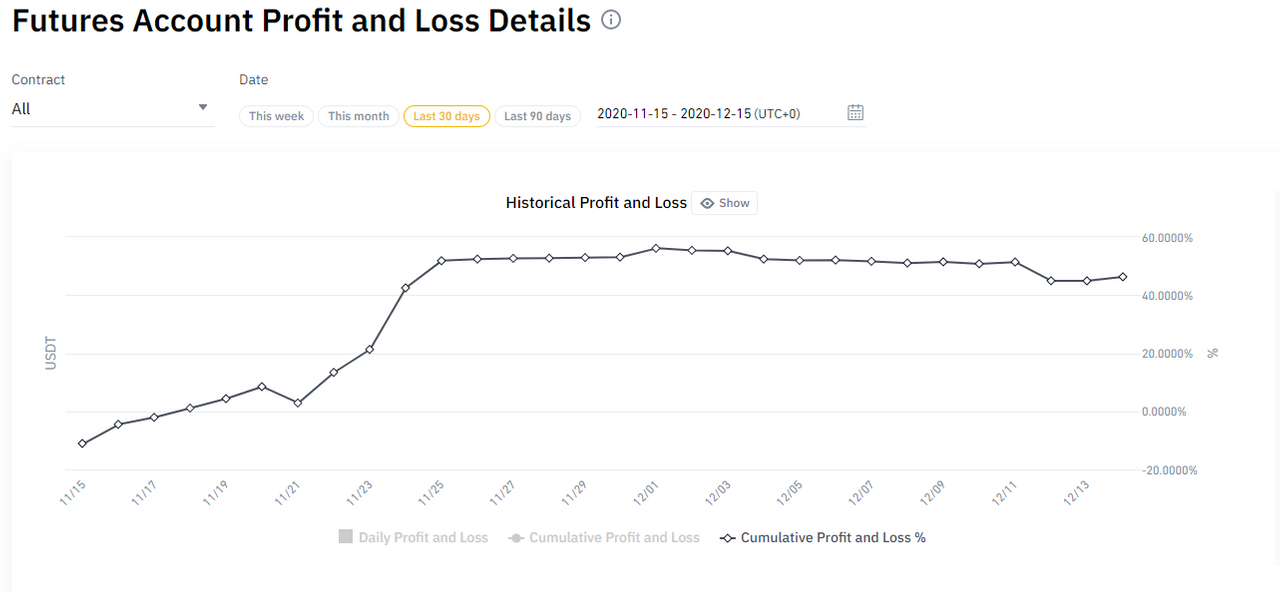
Task: Expand the Contract dropdown arrow
Action: 203,107
